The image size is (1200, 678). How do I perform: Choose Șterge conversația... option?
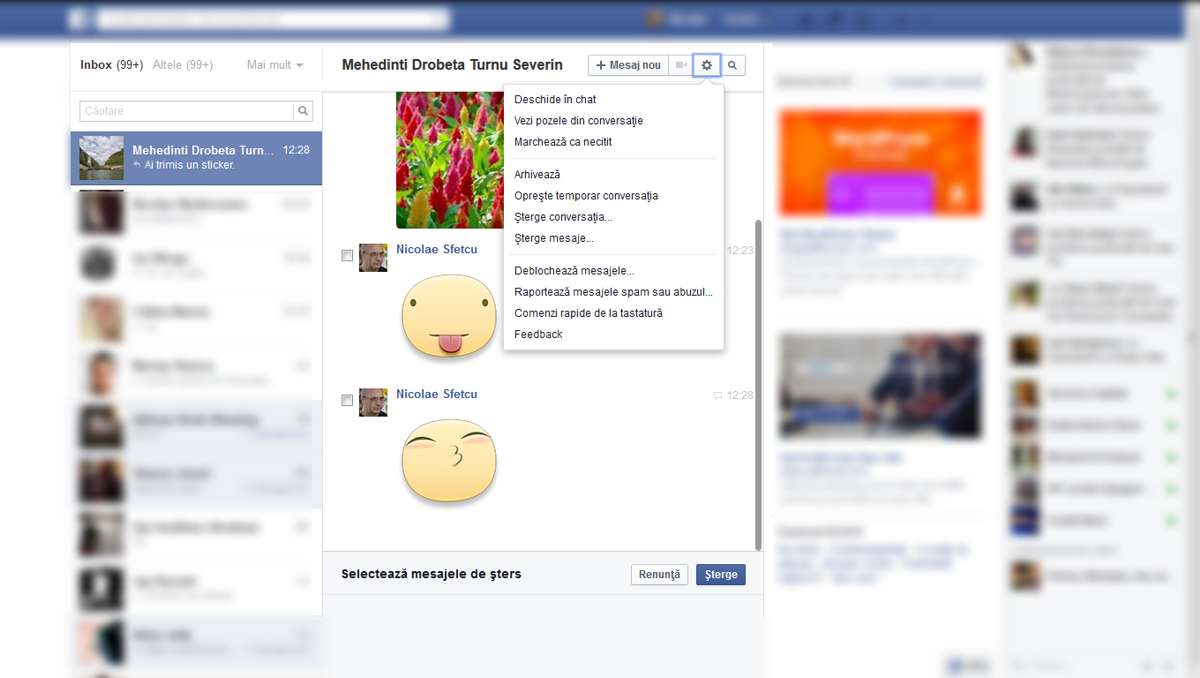[563, 217]
